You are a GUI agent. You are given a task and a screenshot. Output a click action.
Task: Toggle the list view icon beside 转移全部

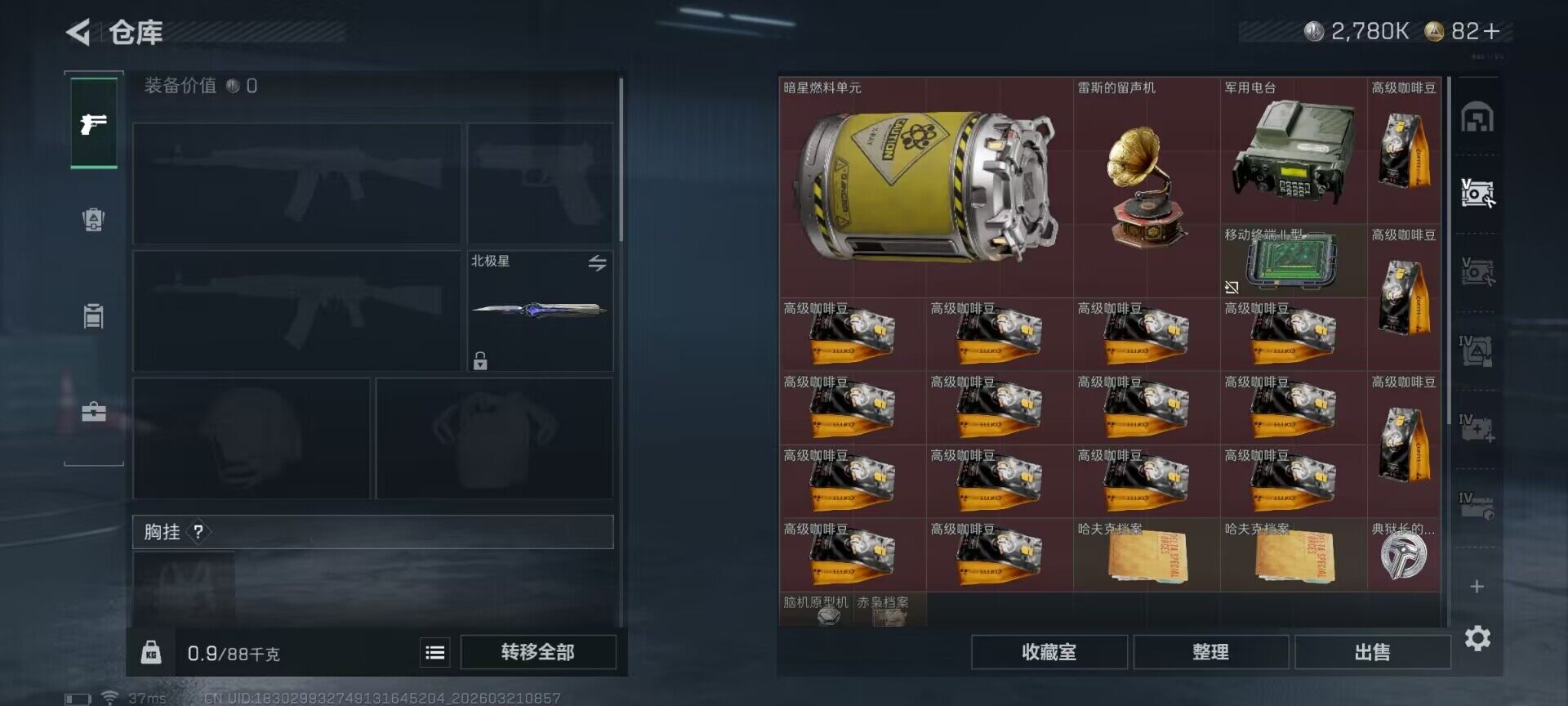(434, 652)
